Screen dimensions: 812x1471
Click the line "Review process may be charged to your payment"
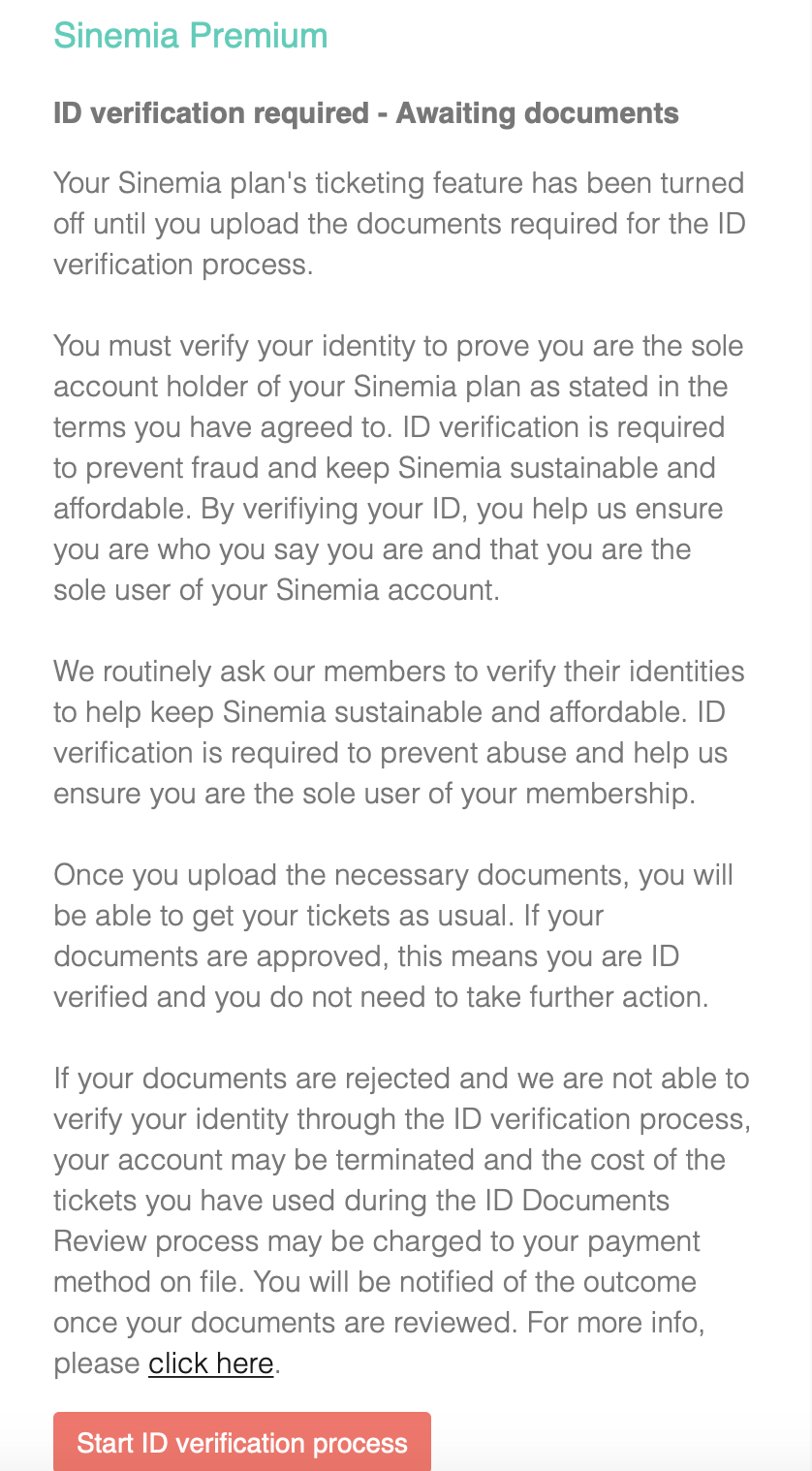point(377,1241)
